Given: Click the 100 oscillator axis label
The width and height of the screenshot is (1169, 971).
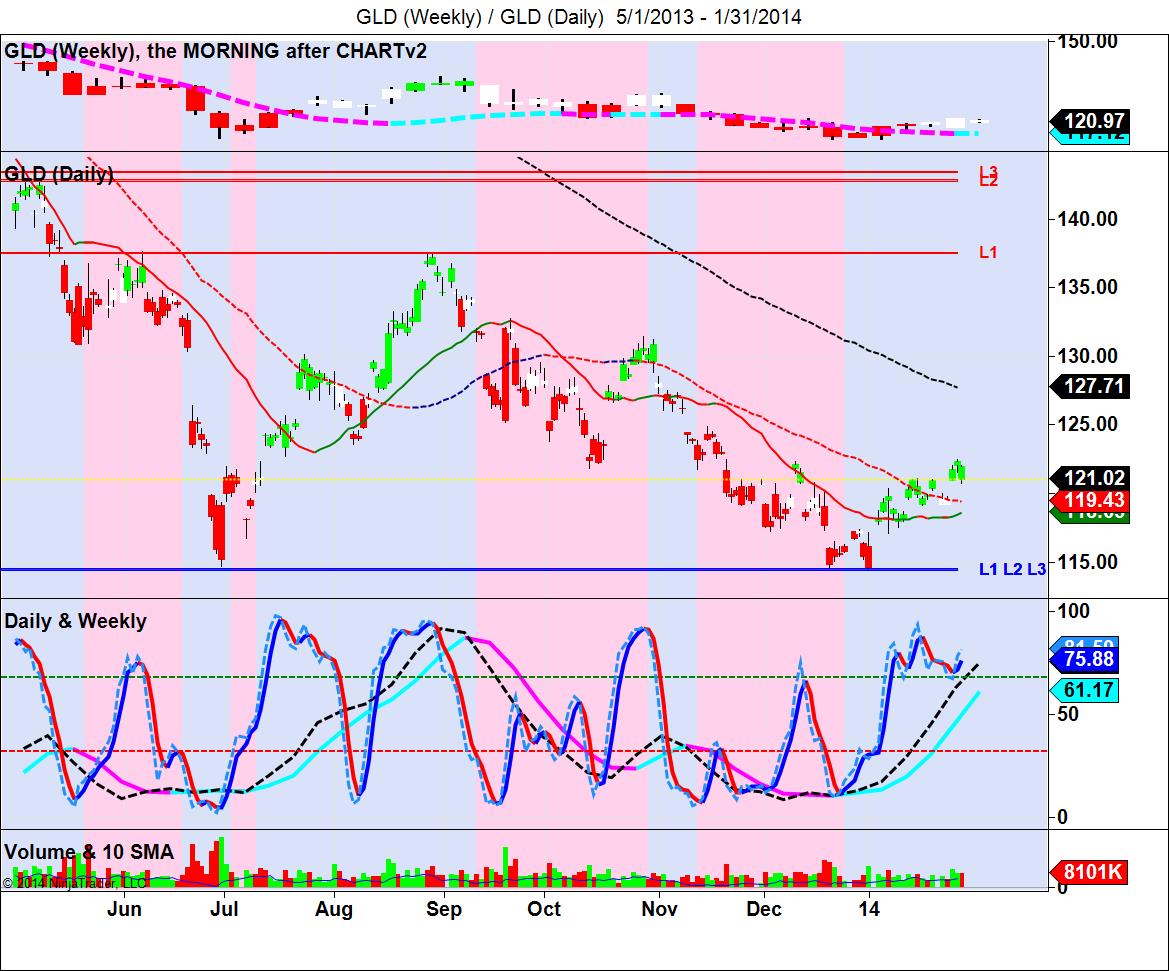Looking at the screenshot, I should pos(1074,611).
